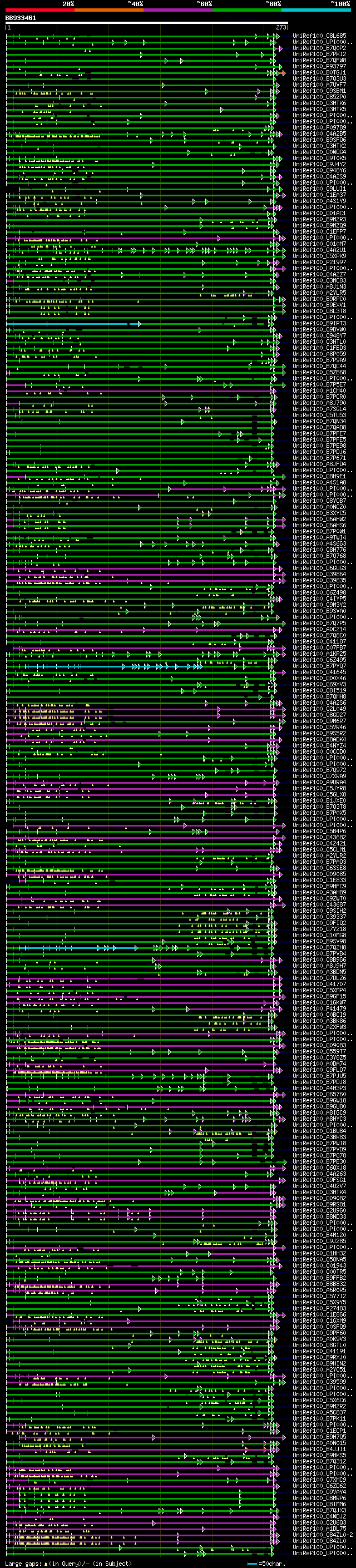Click the cyan alignment bar on row B9IPT3
Image resolution: width=356 pixels, height=1568 pixels.
72,324
